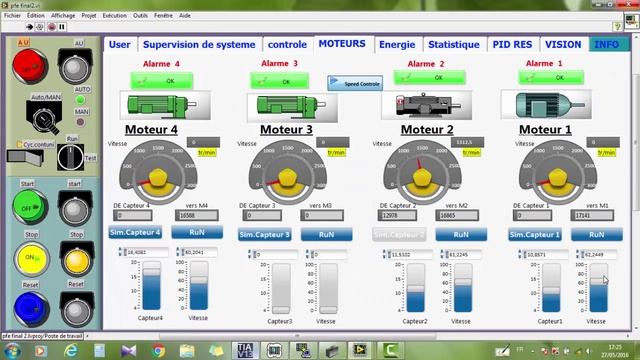Open the Fichier menu
640x360 pixels.
[12, 16]
